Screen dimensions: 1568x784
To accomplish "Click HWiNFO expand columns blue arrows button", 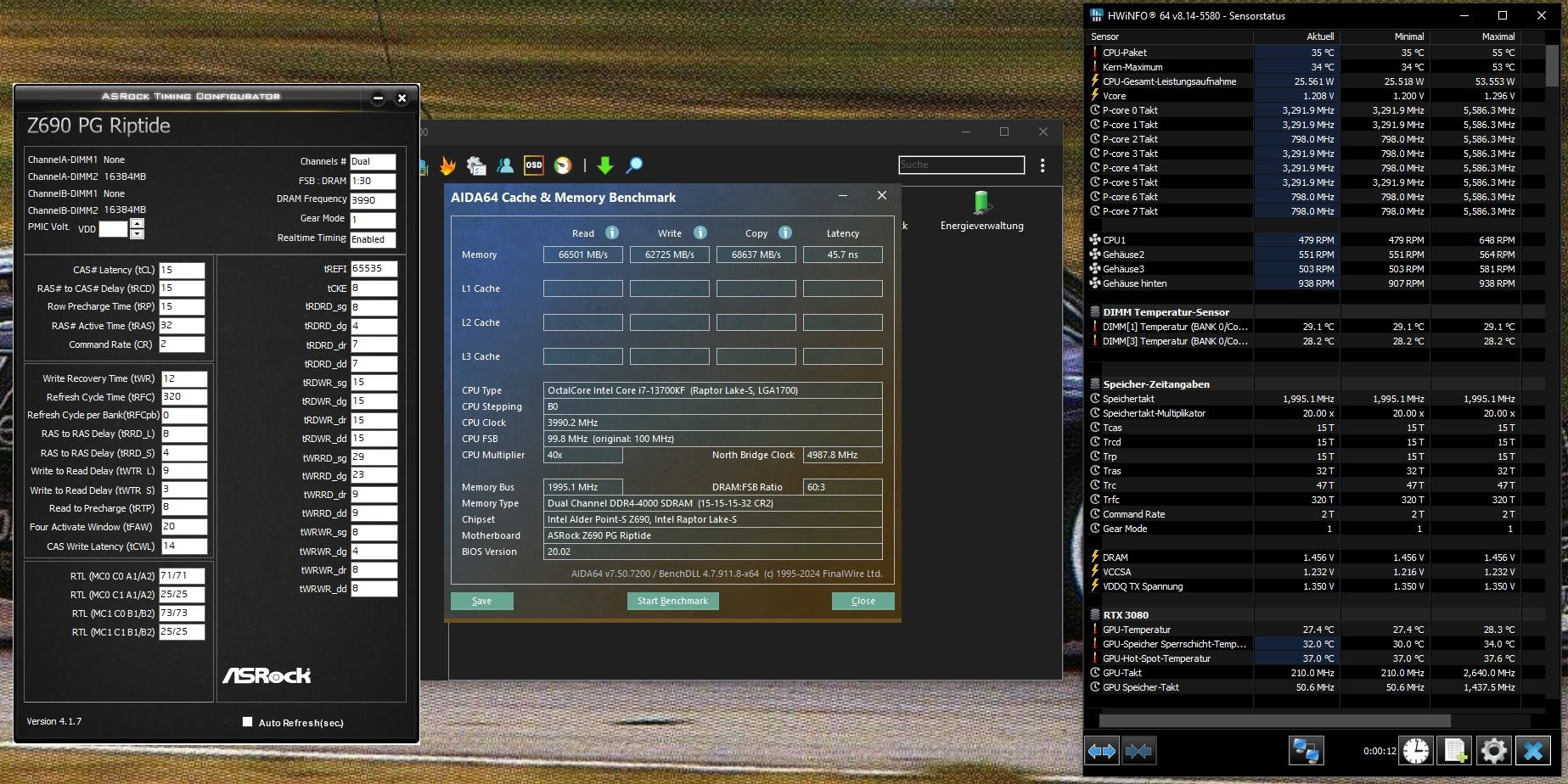I will point(1102,751).
